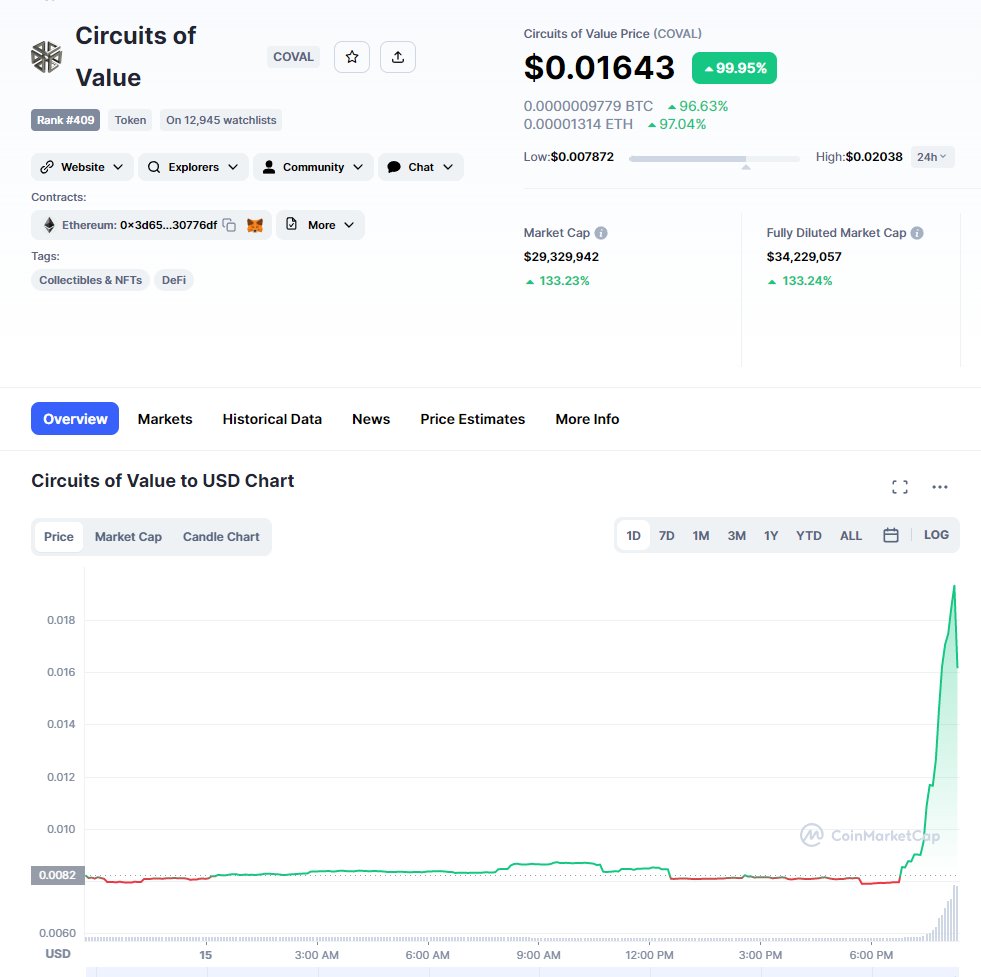Viewport: 981px width, 977px height.
Task: Open chart in fullscreen mode
Action: point(900,487)
